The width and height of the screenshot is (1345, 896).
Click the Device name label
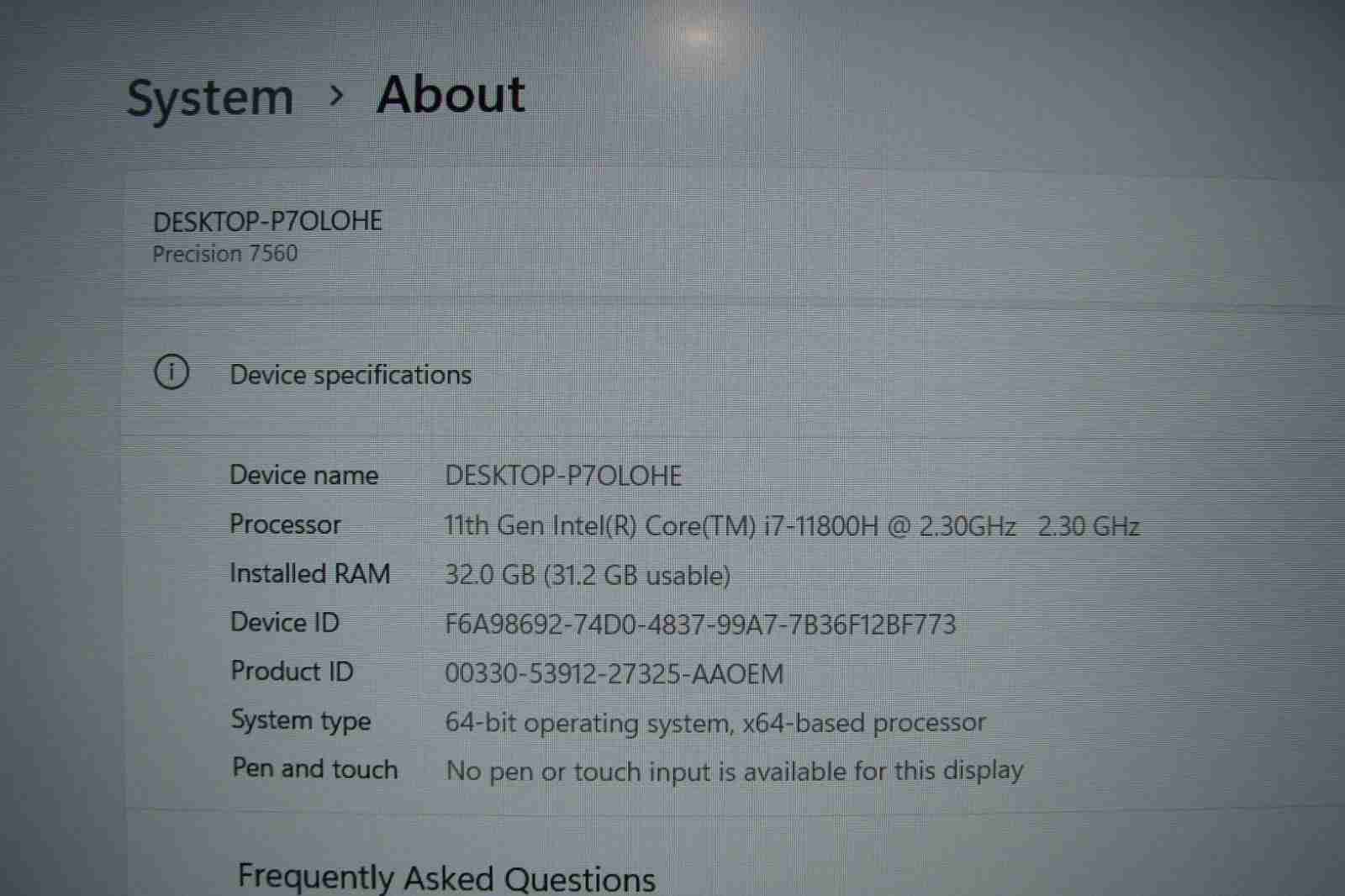(303, 475)
